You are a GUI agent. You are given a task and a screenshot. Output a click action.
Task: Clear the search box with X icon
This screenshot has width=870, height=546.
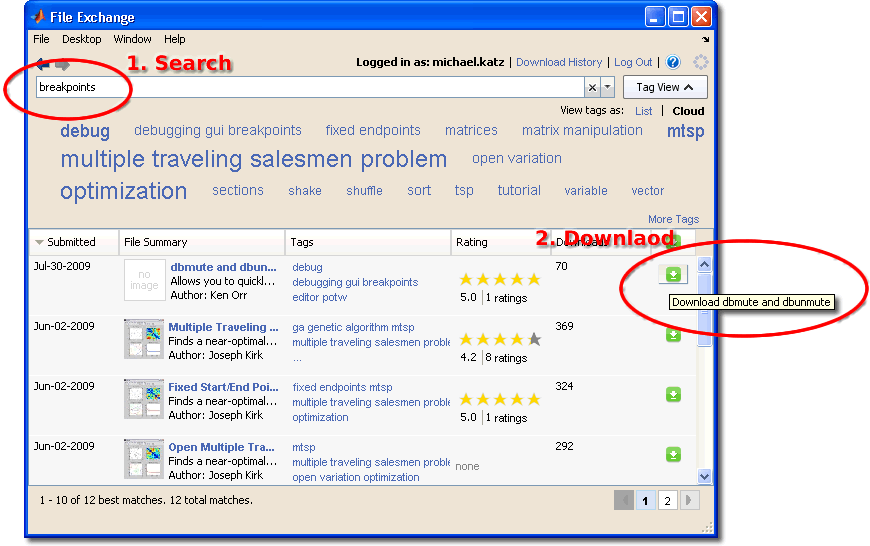[x=592, y=88]
